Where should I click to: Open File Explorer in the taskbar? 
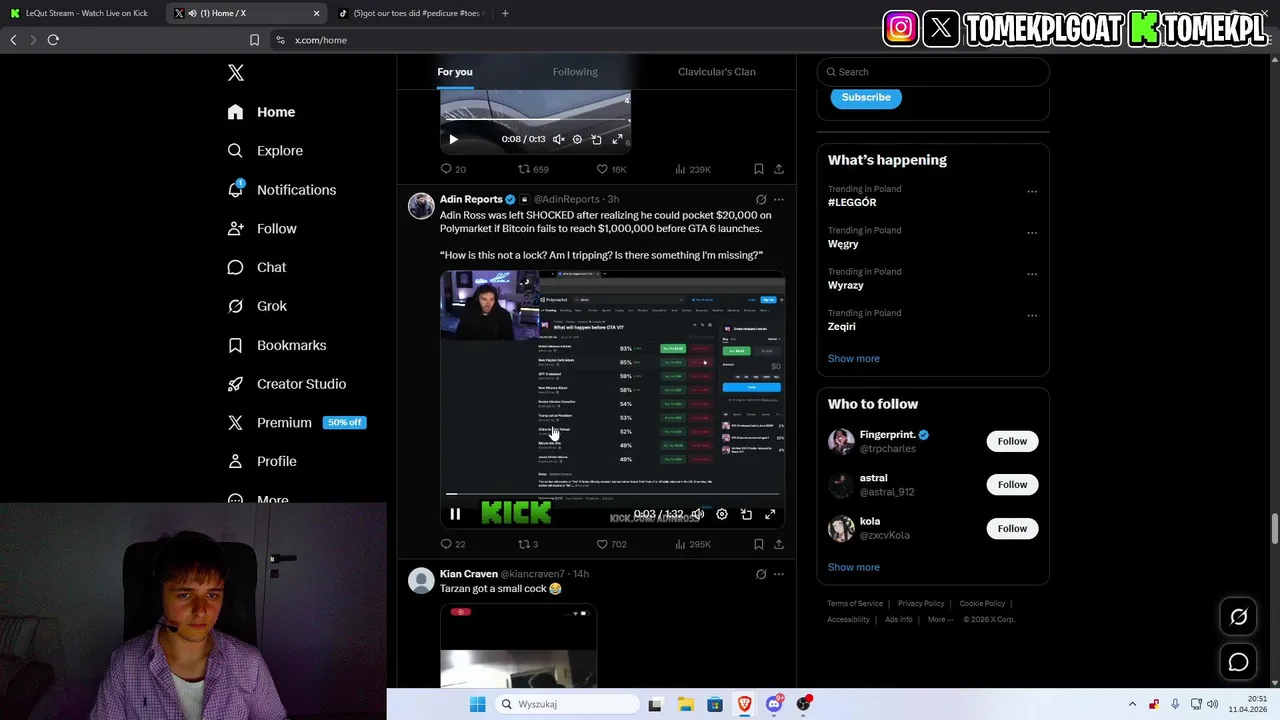tap(685, 704)
